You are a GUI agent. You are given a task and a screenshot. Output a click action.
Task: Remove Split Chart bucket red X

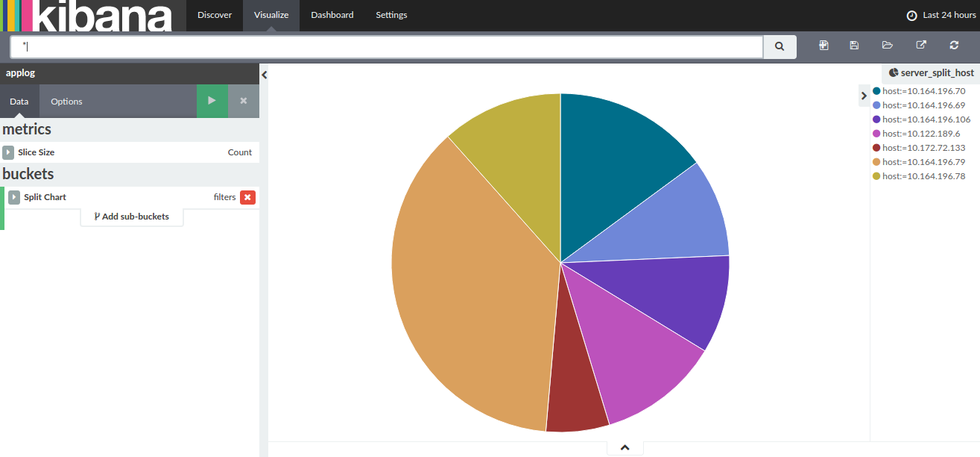point(248,198)
